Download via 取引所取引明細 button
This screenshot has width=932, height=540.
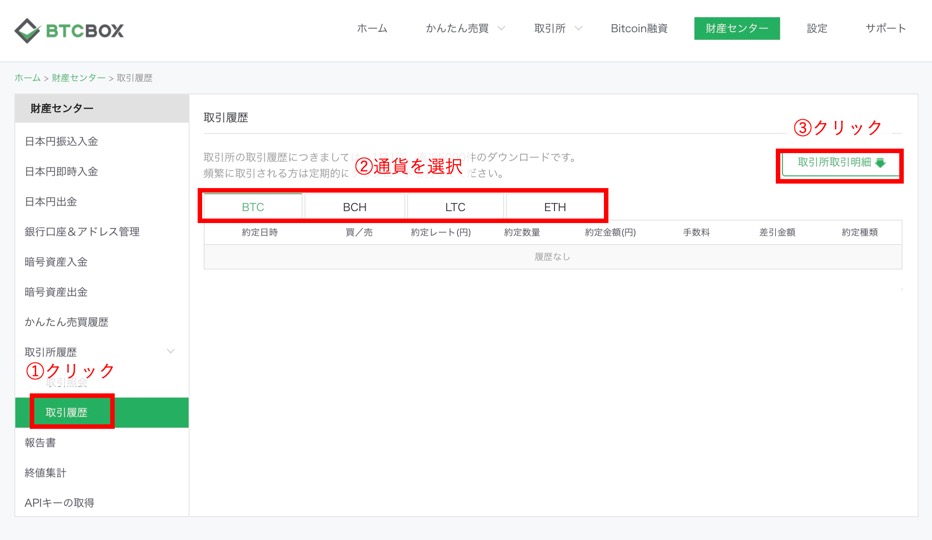[840, 163]
